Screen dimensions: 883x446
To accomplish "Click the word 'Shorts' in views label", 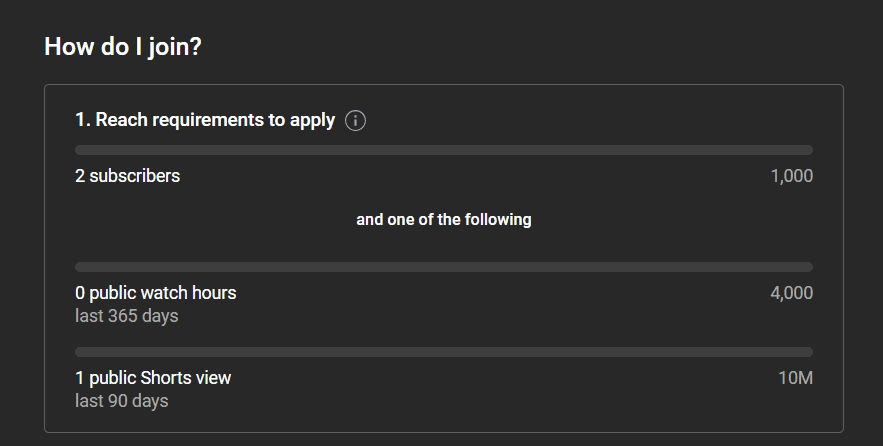I will 166,378.
